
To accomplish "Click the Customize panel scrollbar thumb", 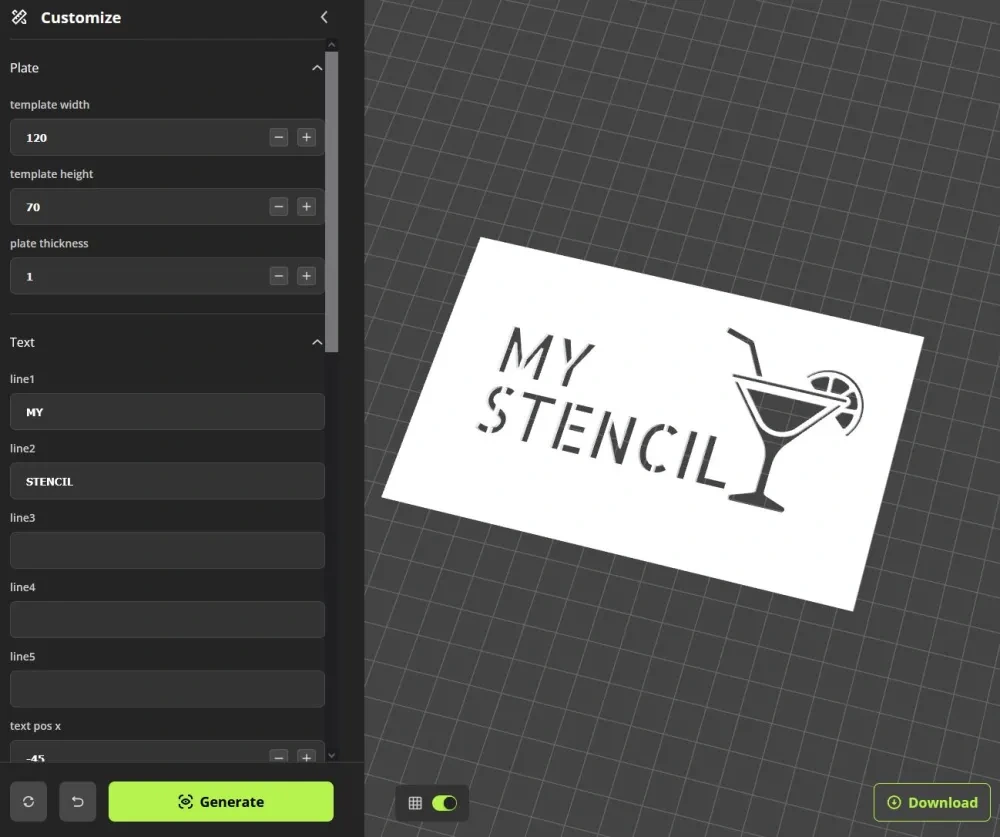I will pyautogui.click(x=331, y=202).
